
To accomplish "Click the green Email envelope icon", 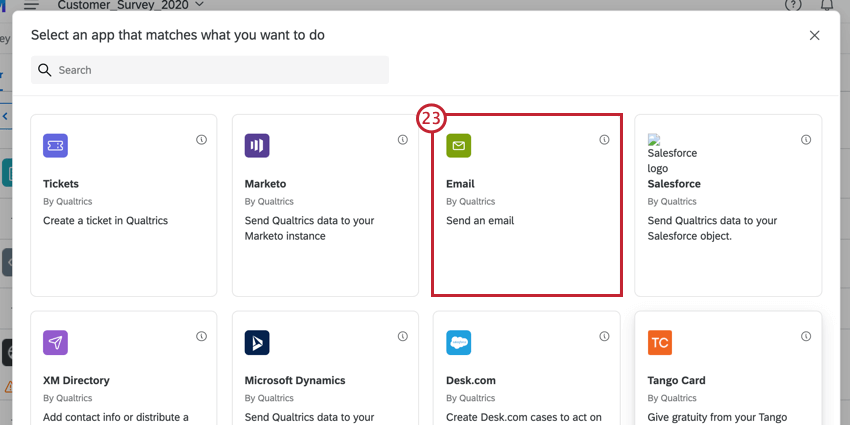I will [x=458, y=146].
